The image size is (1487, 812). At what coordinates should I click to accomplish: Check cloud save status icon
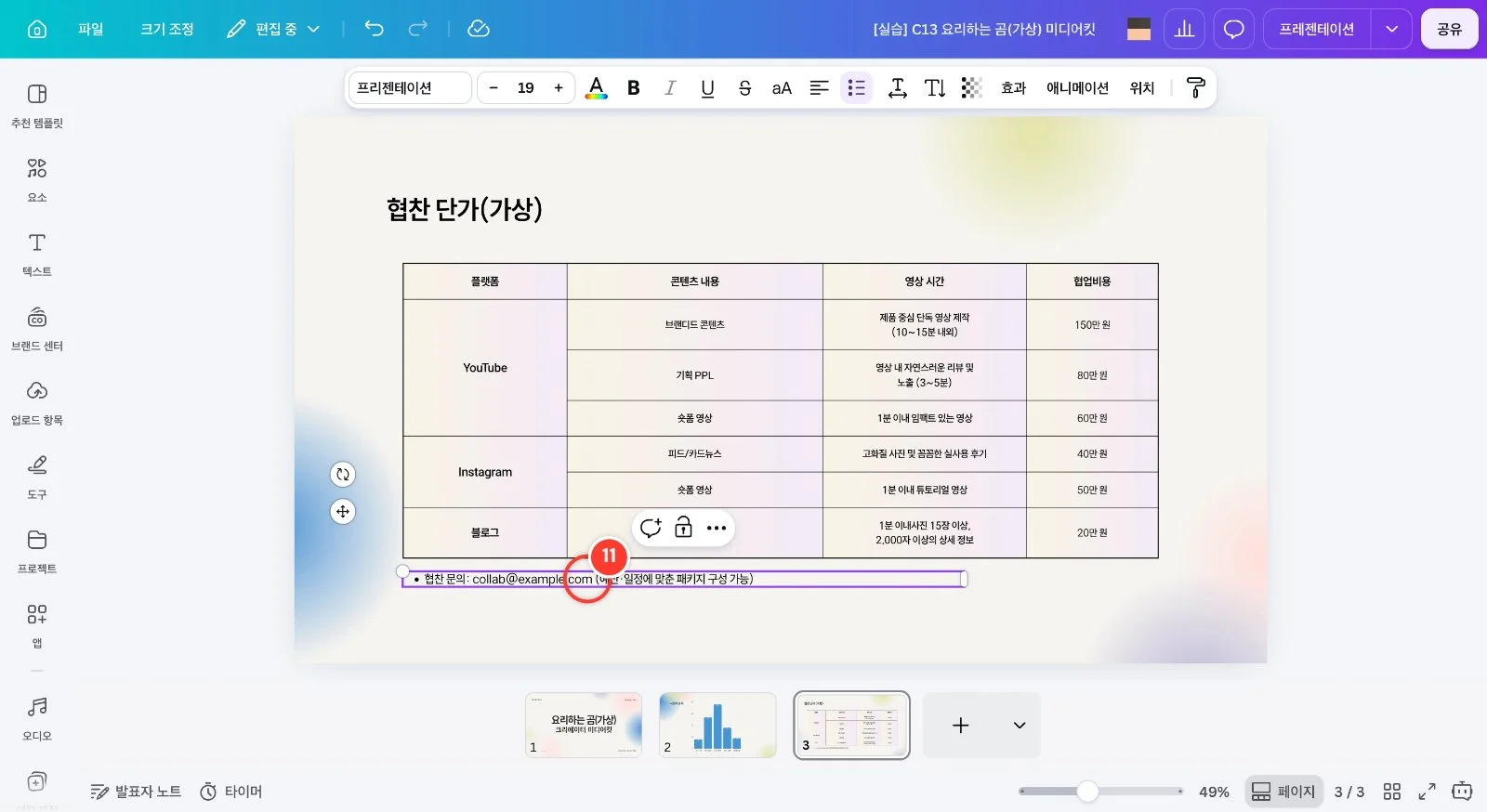[x=478, y=29]
